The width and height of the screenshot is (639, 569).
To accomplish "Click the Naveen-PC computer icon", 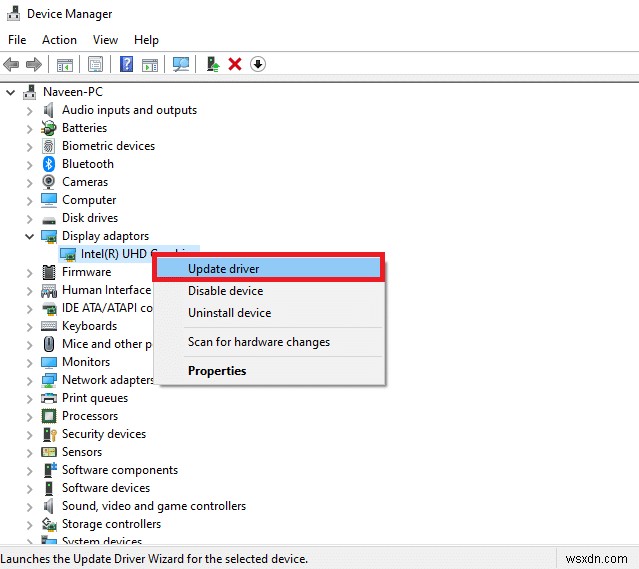I will [x=29, y=92].
